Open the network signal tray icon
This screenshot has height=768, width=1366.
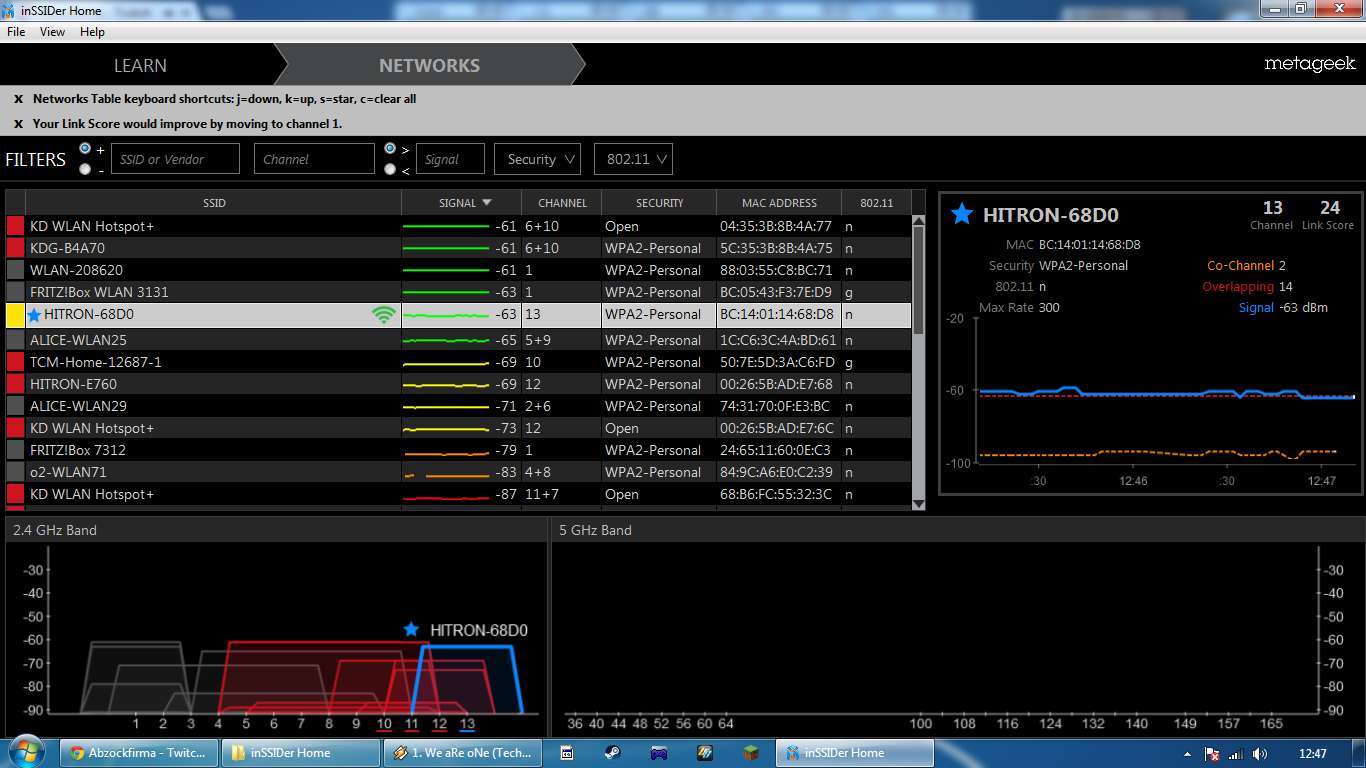(x=1236, y=754)
